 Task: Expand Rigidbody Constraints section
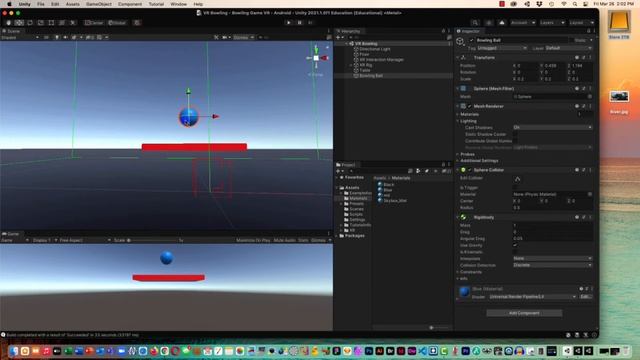458,272
